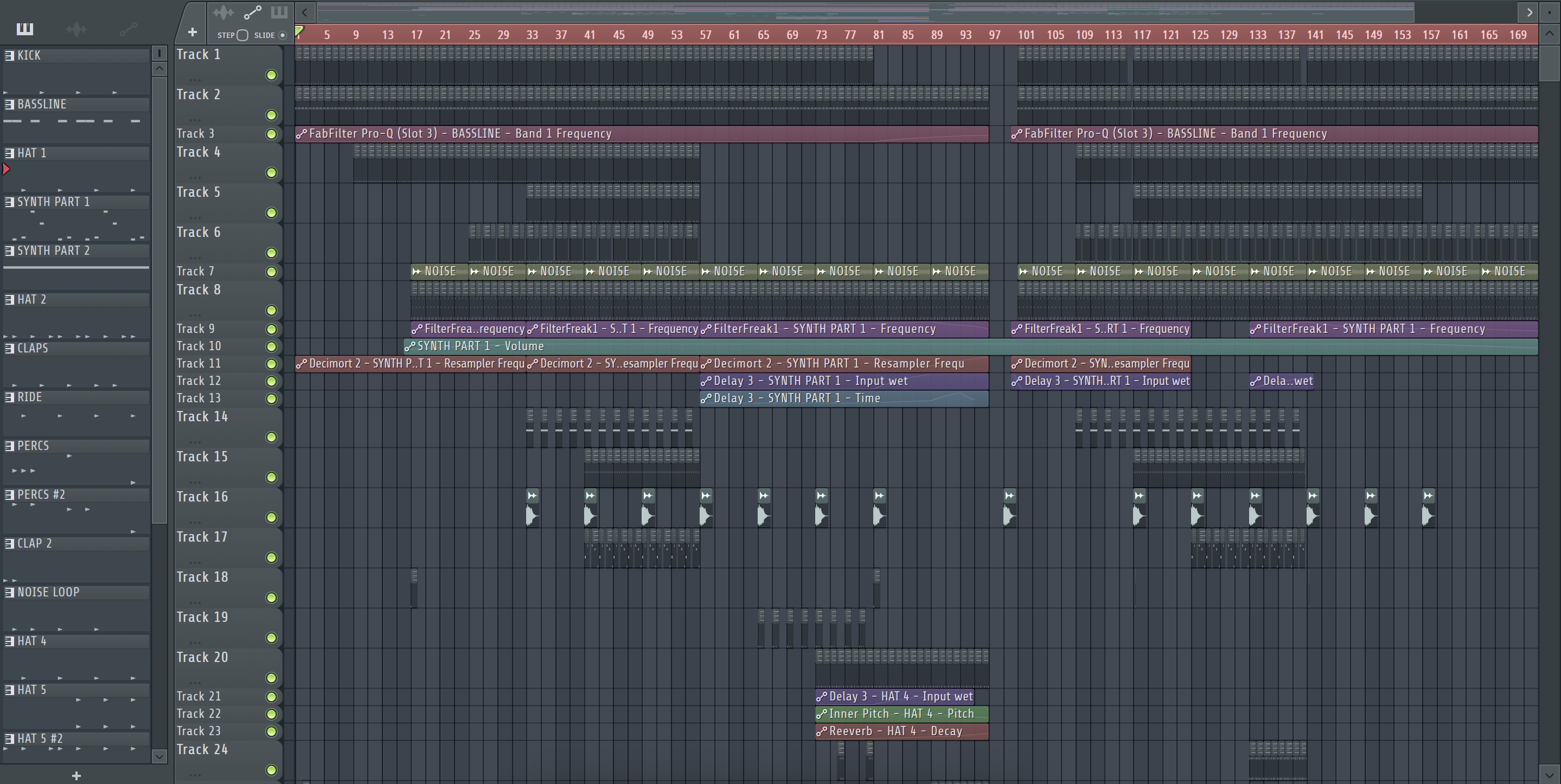This screenshot has width=1561, height=784.
Task: Select the PERCS #2 pattern name
Action: [x=41, y=494]
